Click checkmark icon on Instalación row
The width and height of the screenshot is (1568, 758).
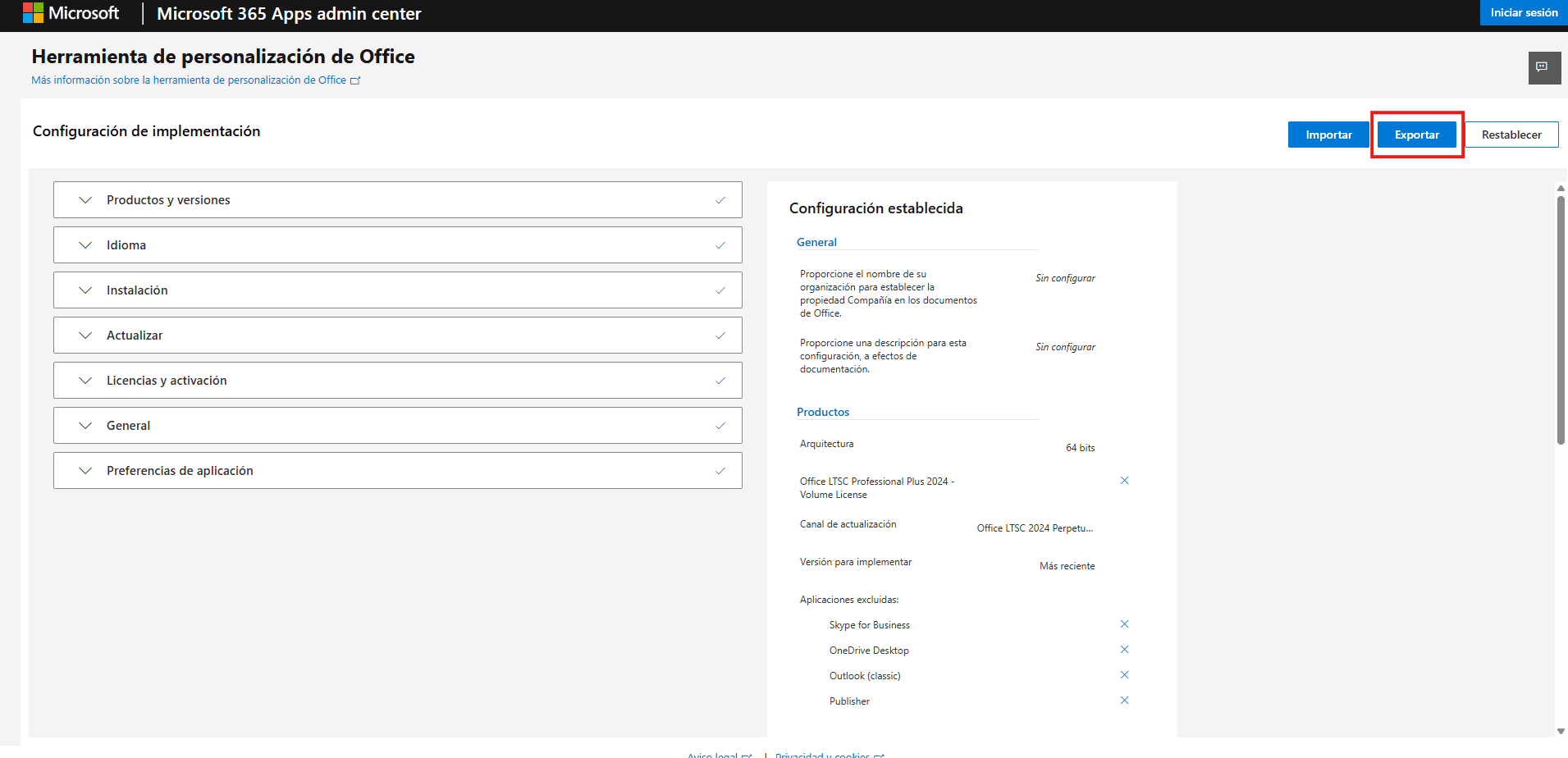click(x=720, y=290)
